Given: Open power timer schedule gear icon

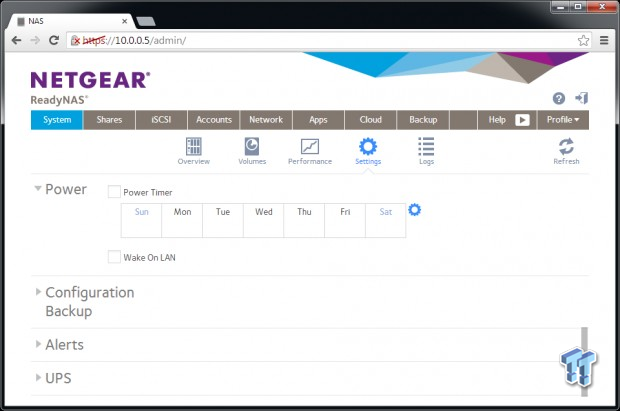Looking at the screenshot, I should [x=414, y=210].
